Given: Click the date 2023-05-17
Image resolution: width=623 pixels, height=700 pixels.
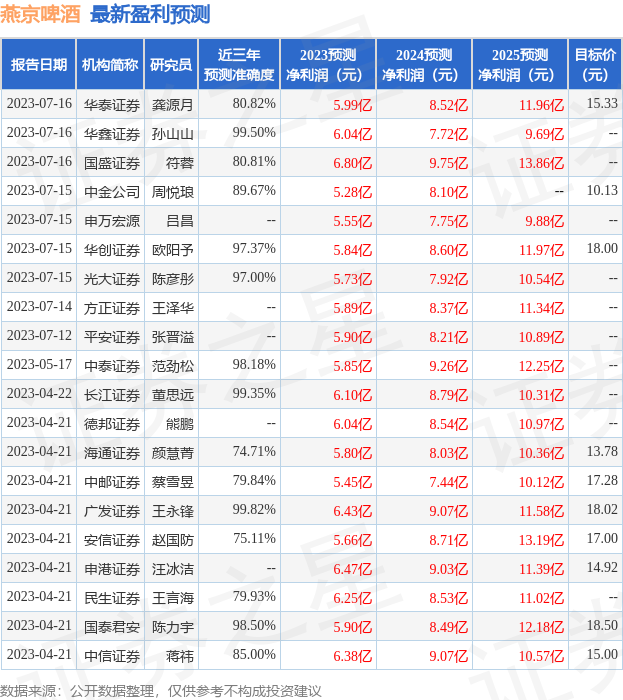Looking at the screenshot, I should coord(39,365).
